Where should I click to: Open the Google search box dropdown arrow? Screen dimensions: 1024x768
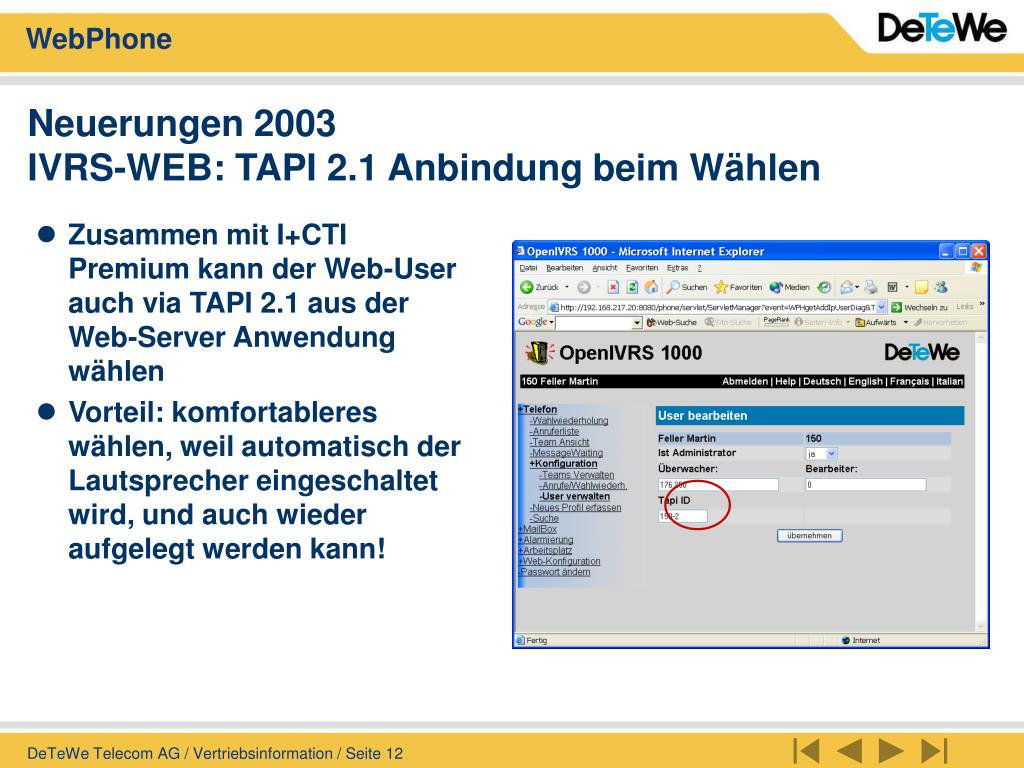coord(637,323)
